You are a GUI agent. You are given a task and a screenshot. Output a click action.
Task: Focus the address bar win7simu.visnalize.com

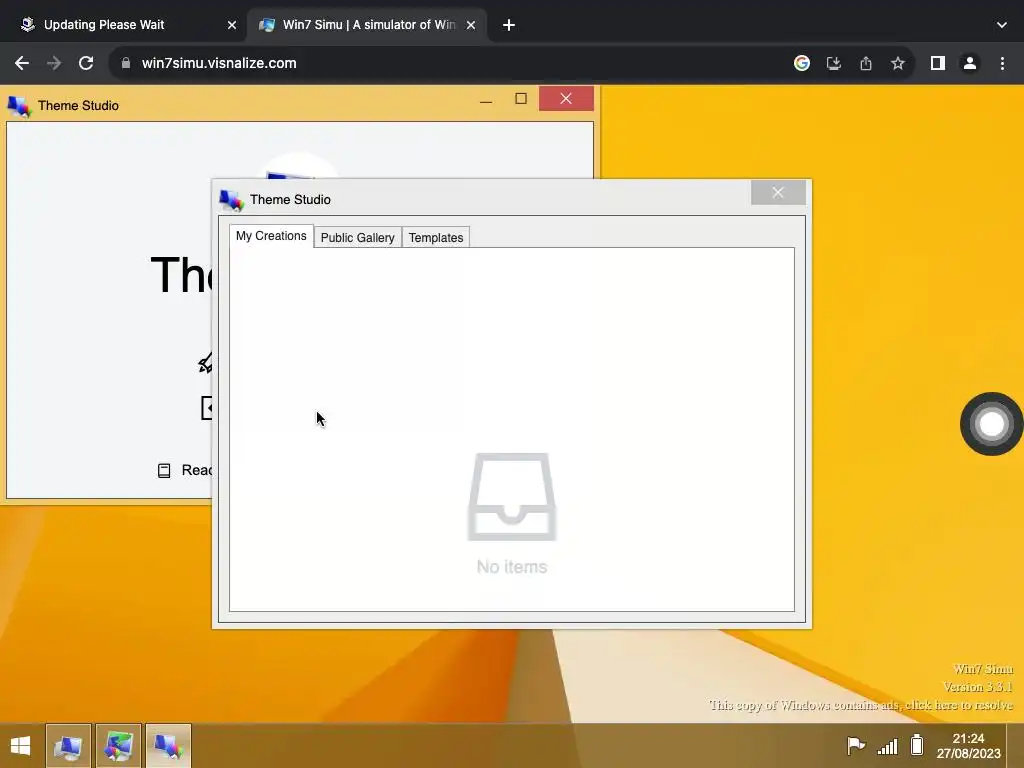point(219,63)
